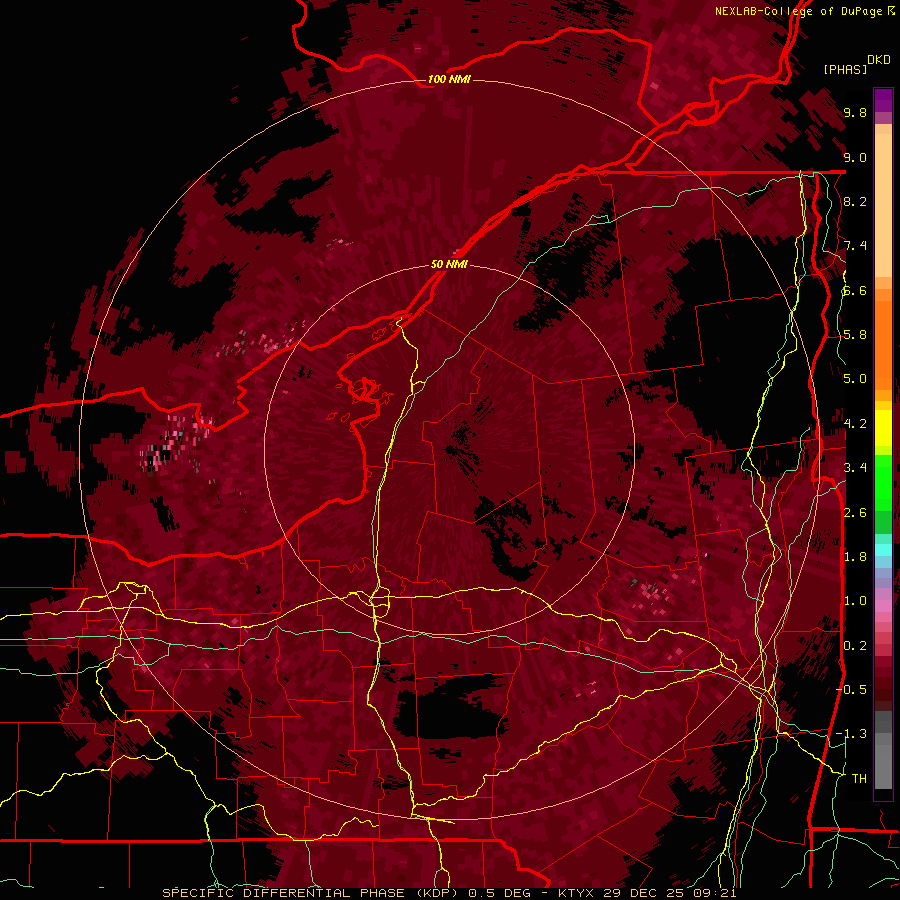Click the 9.0 value on the color scale
Viewport: 900px width, 900px height.
tap(855, 158)
